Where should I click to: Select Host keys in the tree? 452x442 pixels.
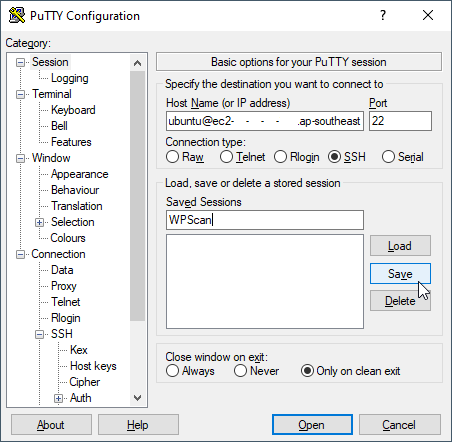[93, 366]
